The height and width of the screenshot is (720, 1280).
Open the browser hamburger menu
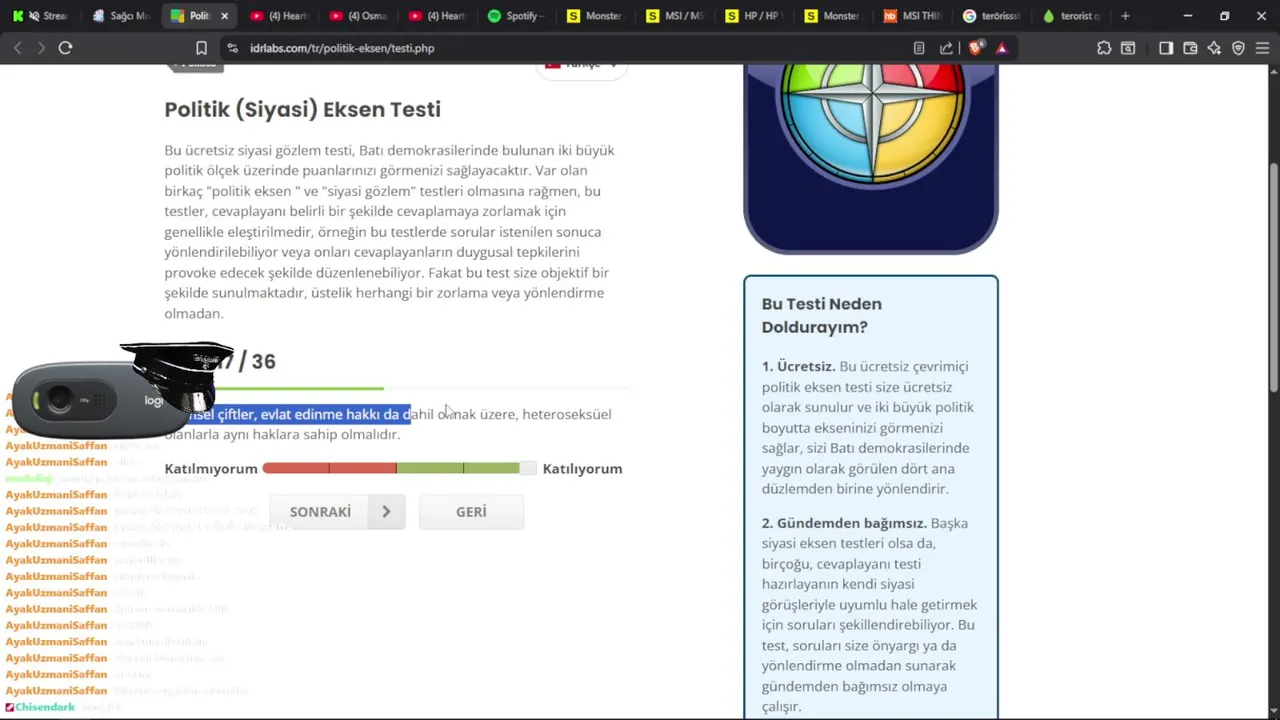tap(1262, 48)
